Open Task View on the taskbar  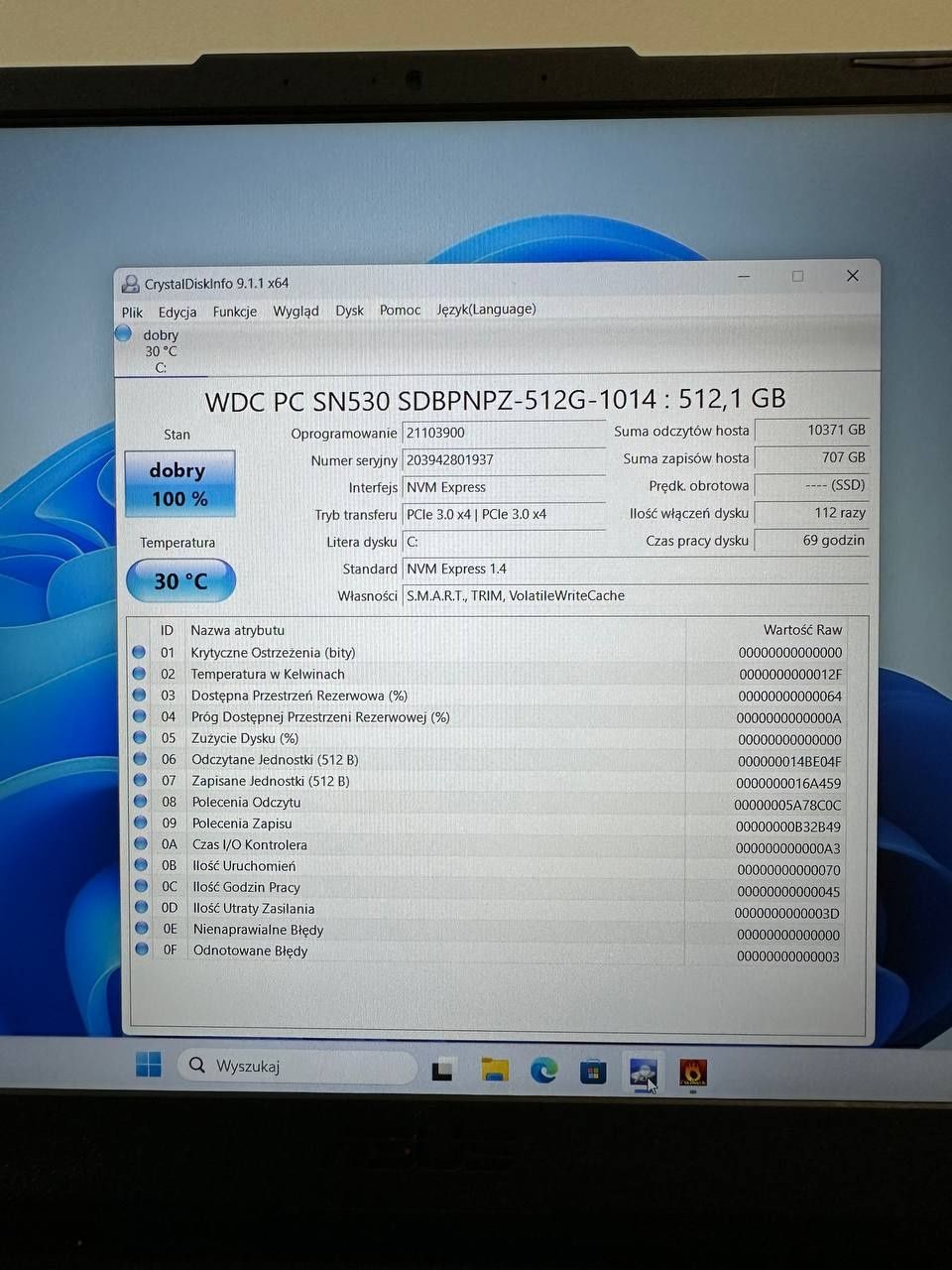(x=442, y=1071)
